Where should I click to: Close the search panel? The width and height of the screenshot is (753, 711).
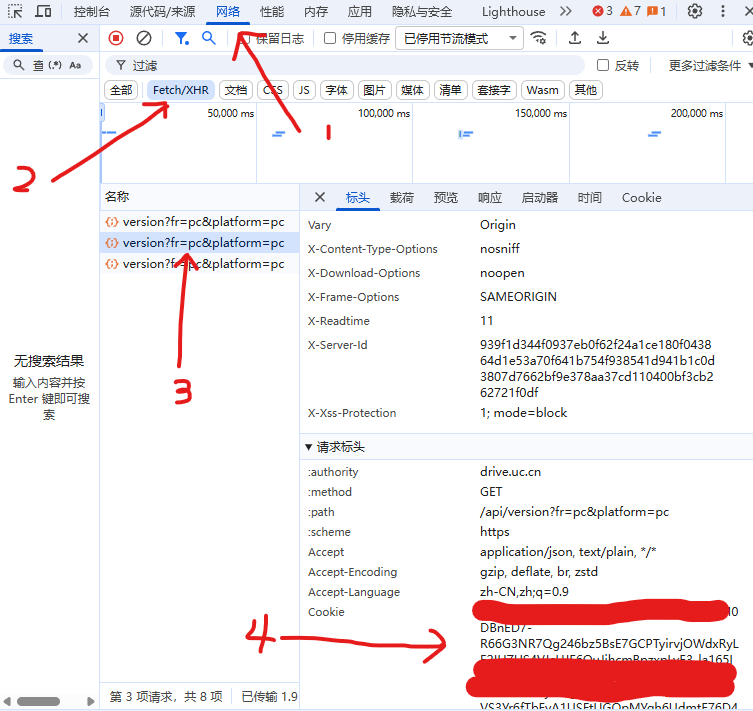point(83,38)
